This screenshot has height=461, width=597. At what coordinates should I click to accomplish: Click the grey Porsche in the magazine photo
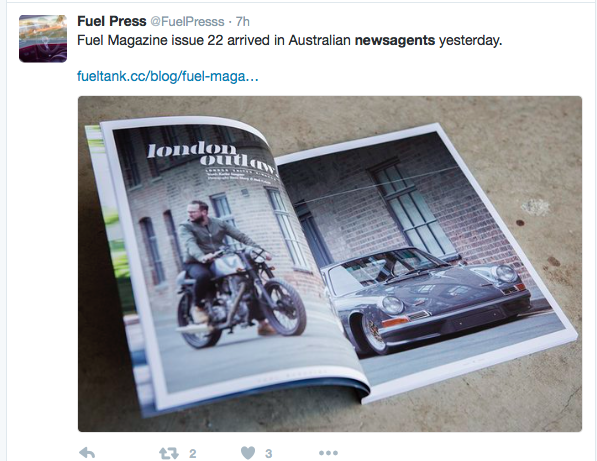point(426,297)
